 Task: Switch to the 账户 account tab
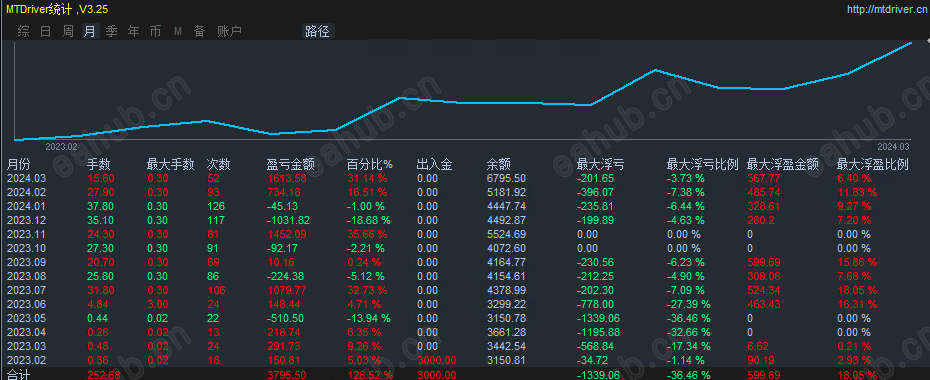pos(229,31)
